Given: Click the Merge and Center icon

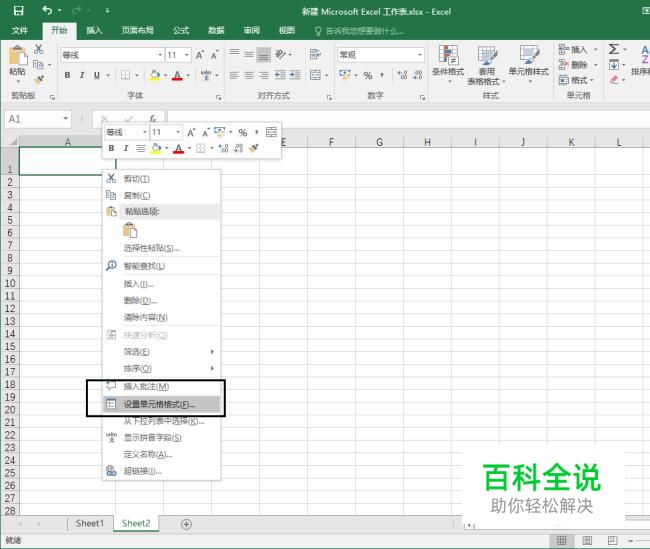Looking at the screenshot, I should click(x=315, y=75).
